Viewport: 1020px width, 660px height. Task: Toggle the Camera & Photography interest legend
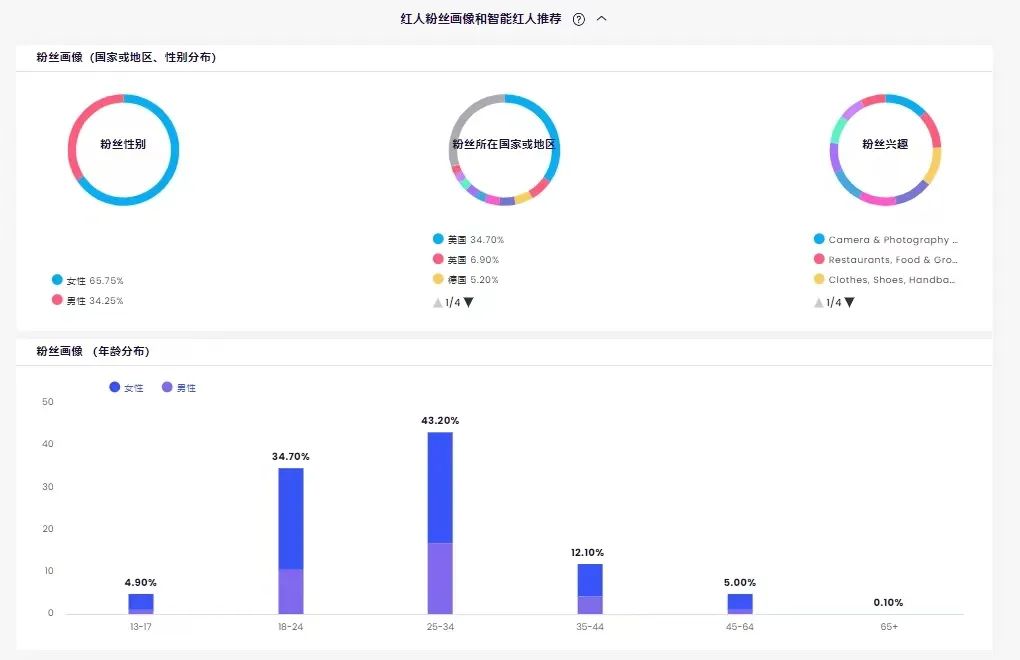click(x=886, y=239)
